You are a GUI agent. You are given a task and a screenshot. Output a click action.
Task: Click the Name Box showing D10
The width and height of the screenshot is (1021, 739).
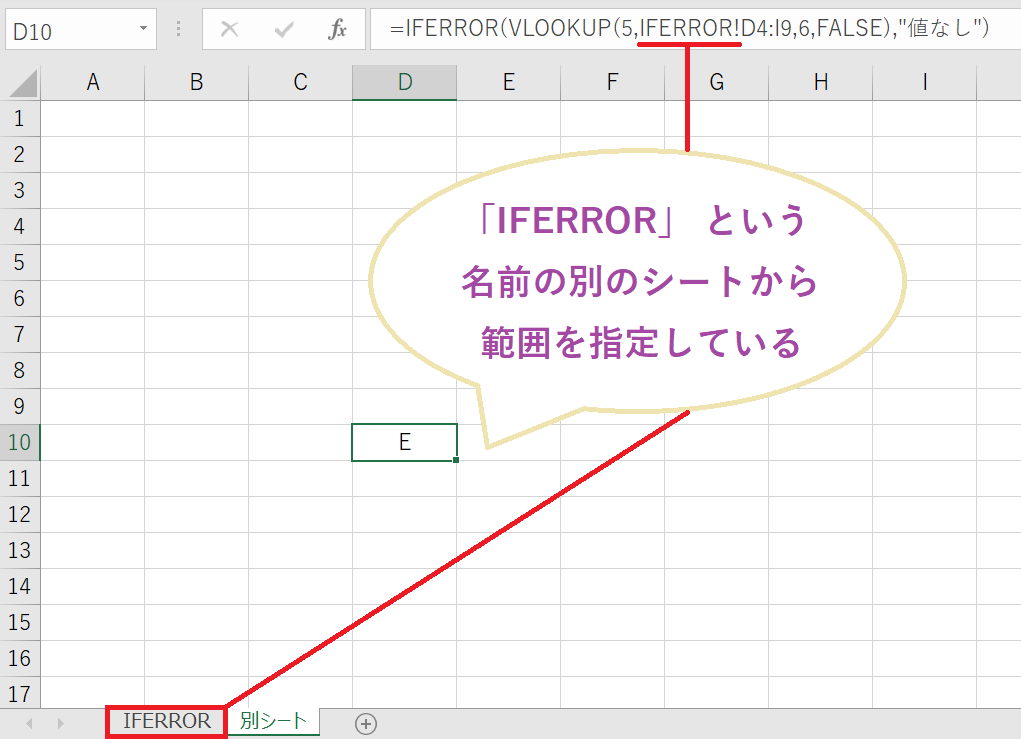pyautogui.click(x=70, y=29)
